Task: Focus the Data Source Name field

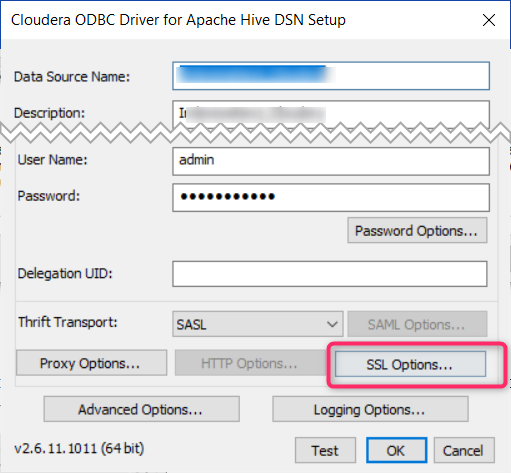Action: coord(331,76)
